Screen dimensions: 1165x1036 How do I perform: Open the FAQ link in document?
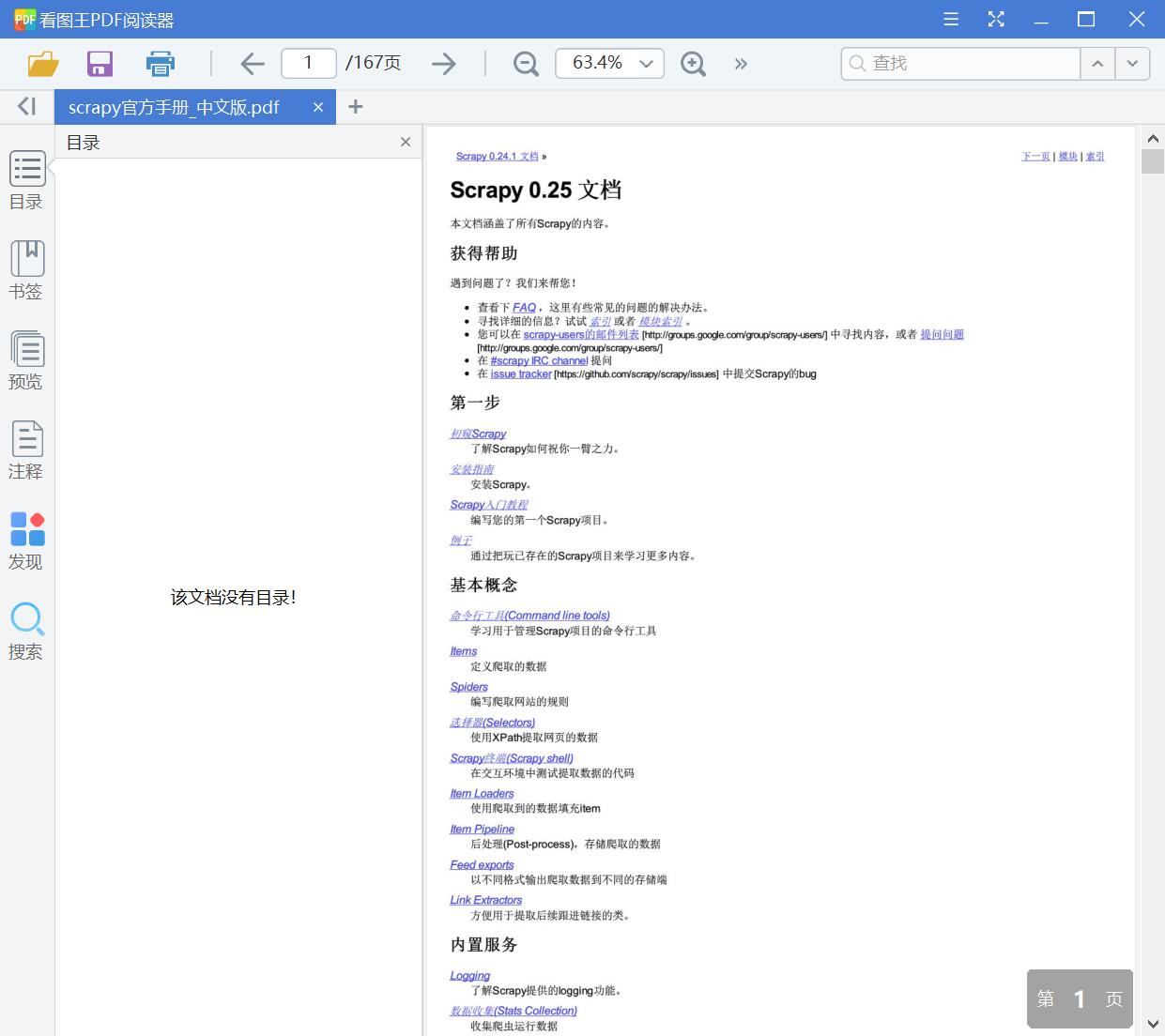[x=524, y=308]
